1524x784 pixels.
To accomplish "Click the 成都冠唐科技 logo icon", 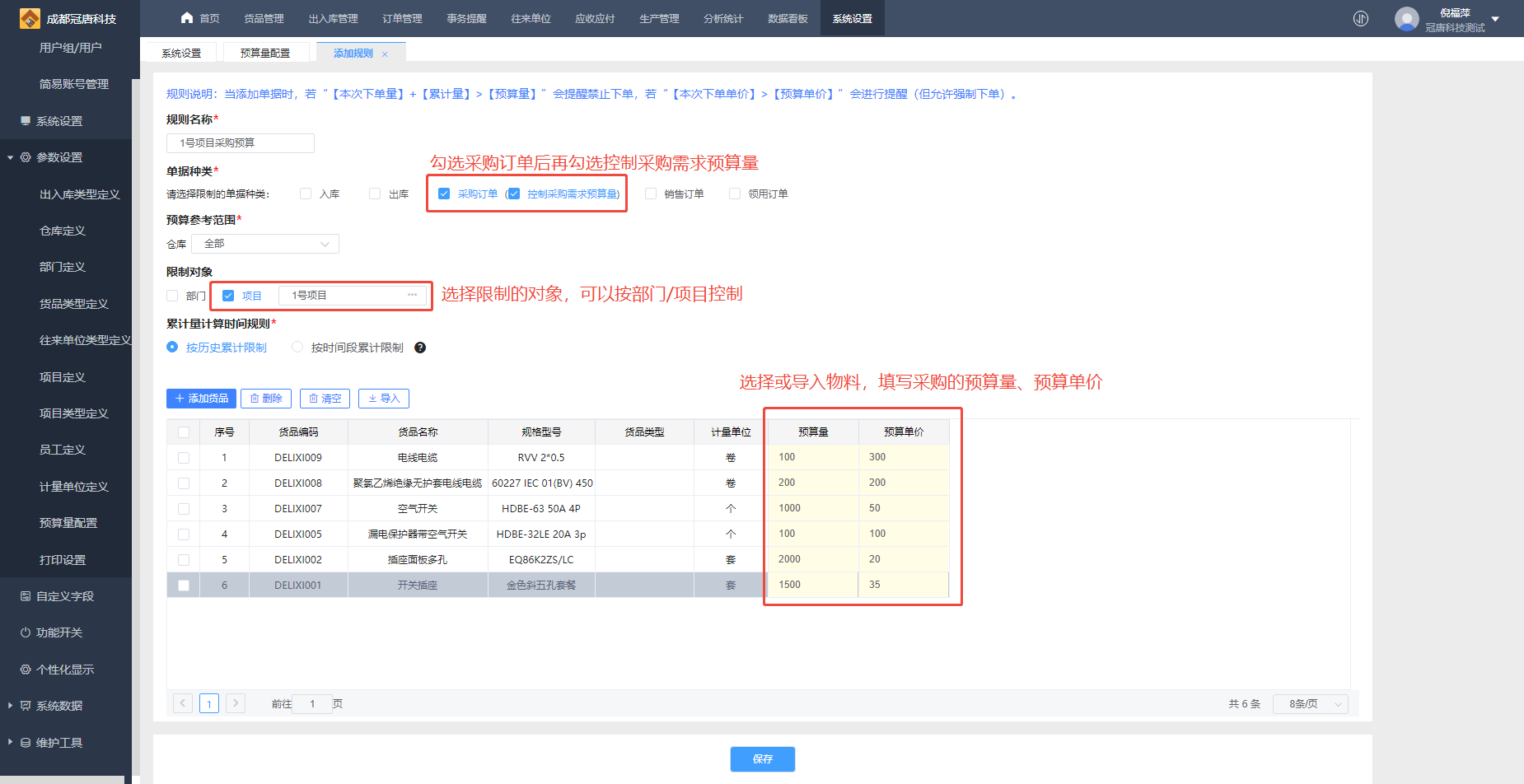I will [30, 18].
